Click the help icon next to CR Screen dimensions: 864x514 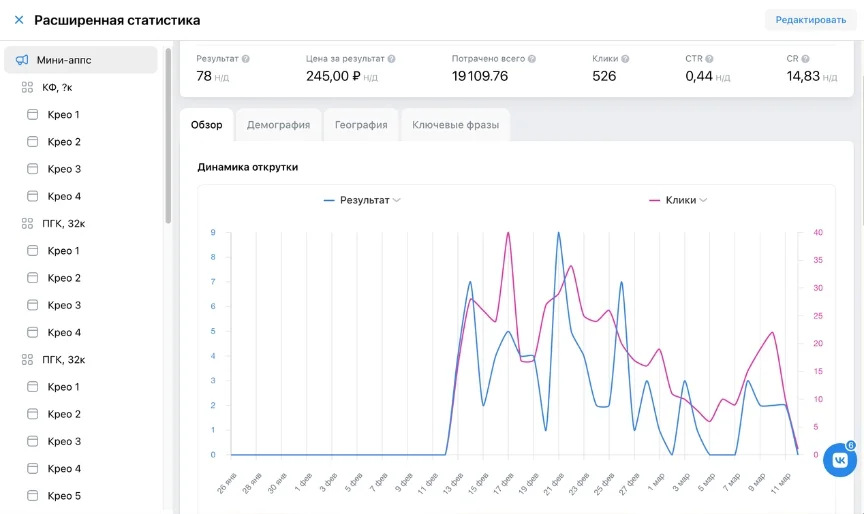805,59
